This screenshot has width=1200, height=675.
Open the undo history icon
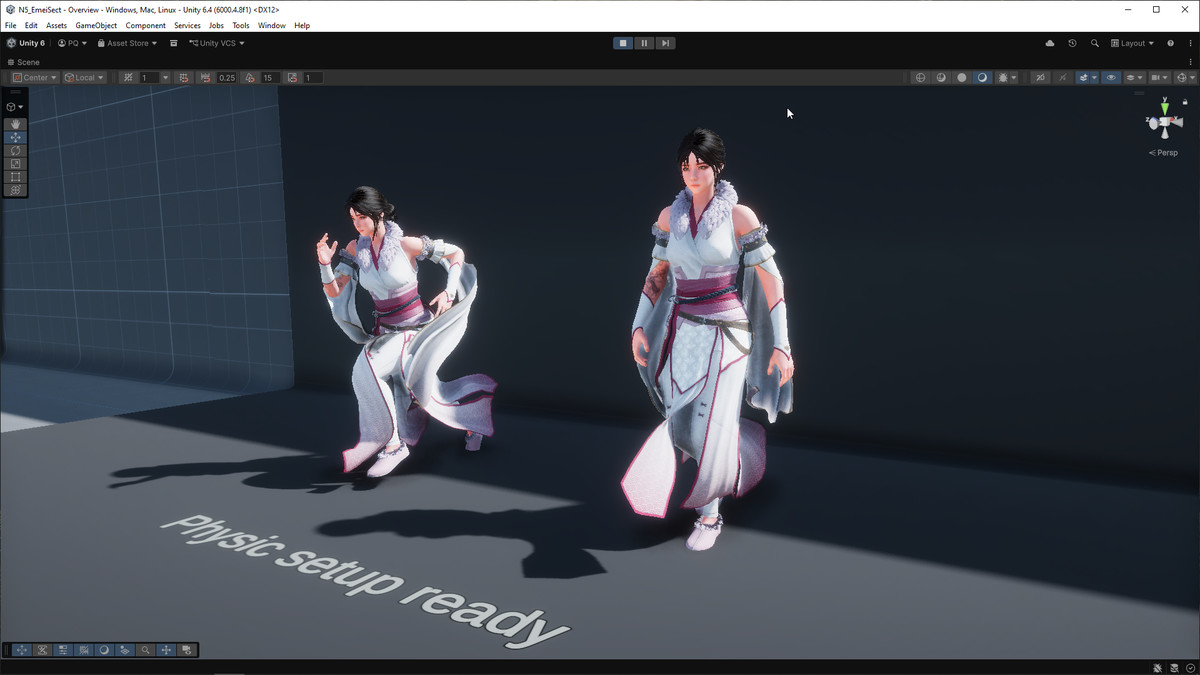[1072, 43]
